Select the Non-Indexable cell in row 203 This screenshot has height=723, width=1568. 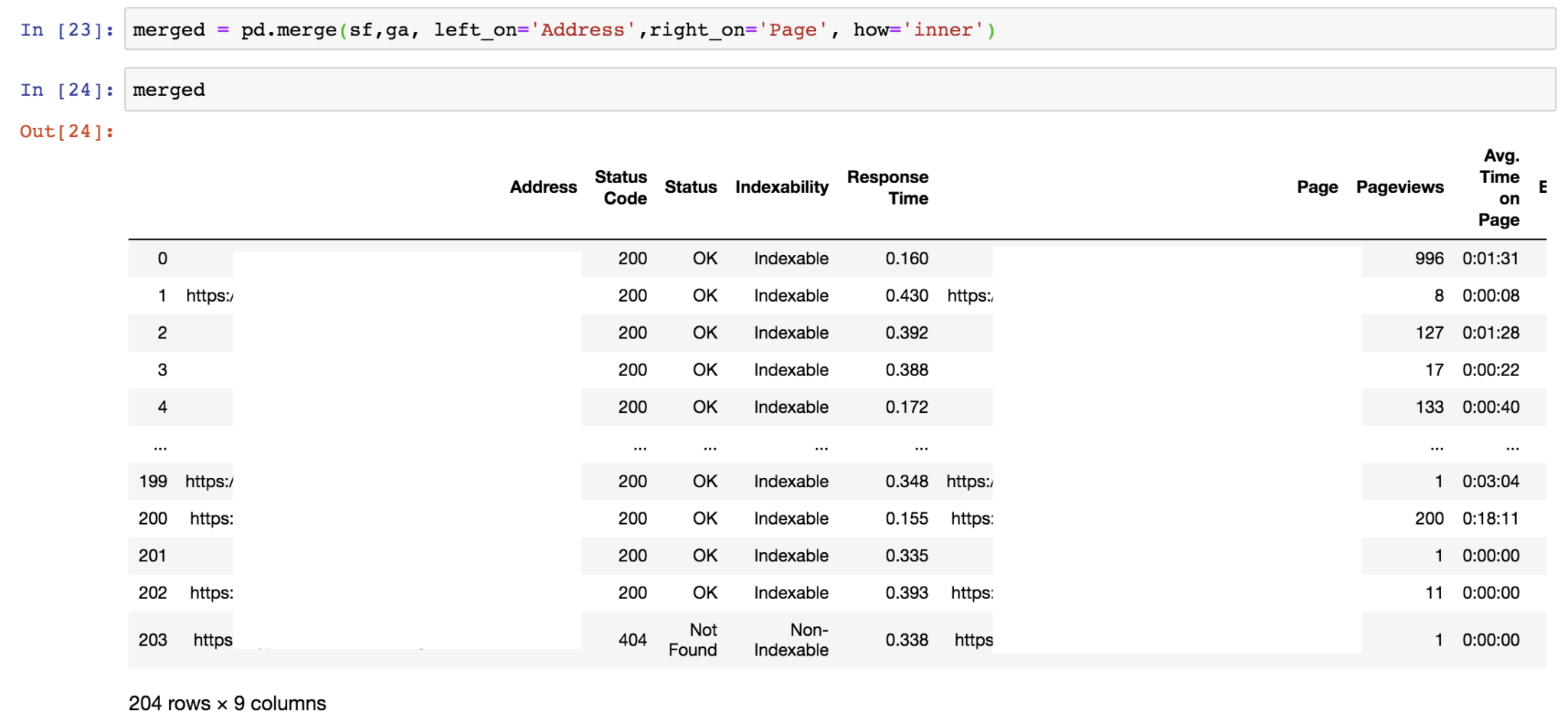[792, 640]
